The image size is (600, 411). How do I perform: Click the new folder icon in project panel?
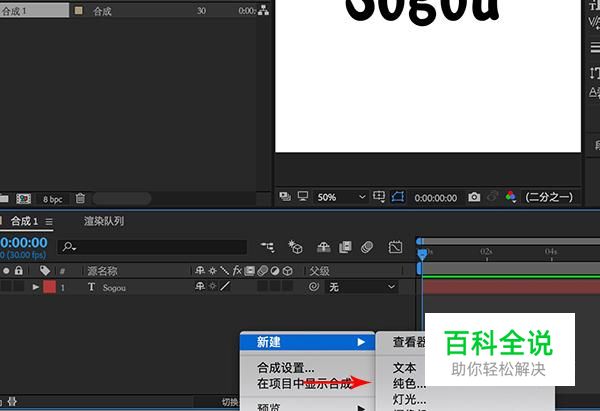click(4, 199)
